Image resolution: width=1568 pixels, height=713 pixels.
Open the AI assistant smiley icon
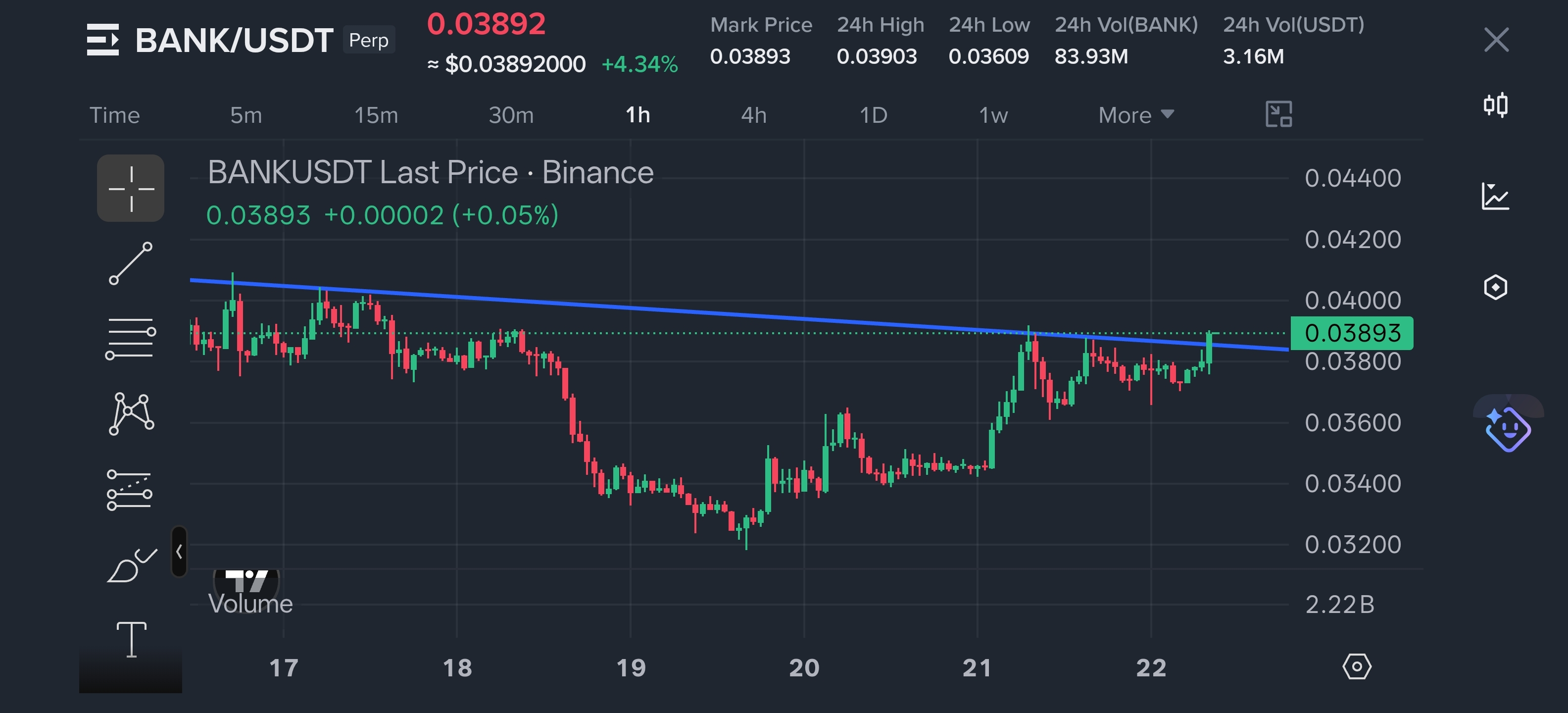tap(1507, 429)
